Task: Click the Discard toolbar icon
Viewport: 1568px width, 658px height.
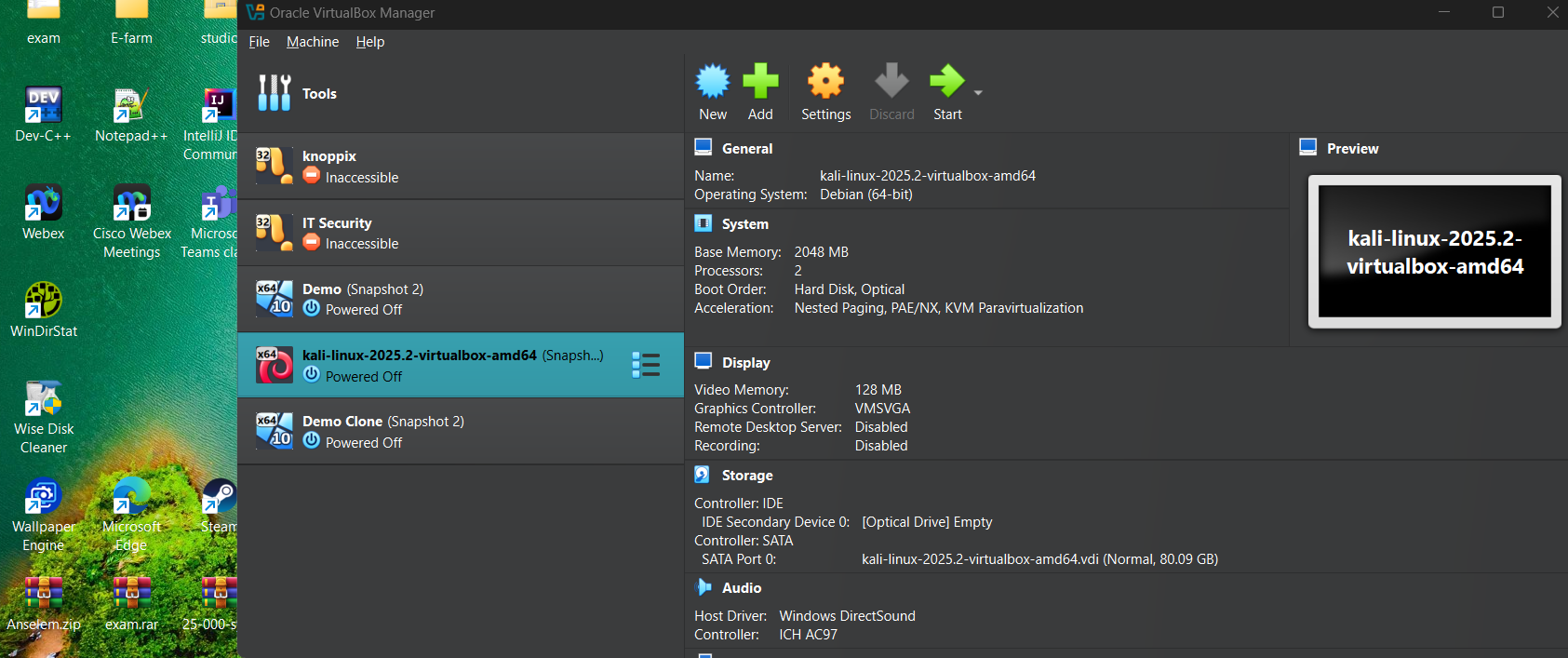Action: pyautogui.click(x=891, y=82)
